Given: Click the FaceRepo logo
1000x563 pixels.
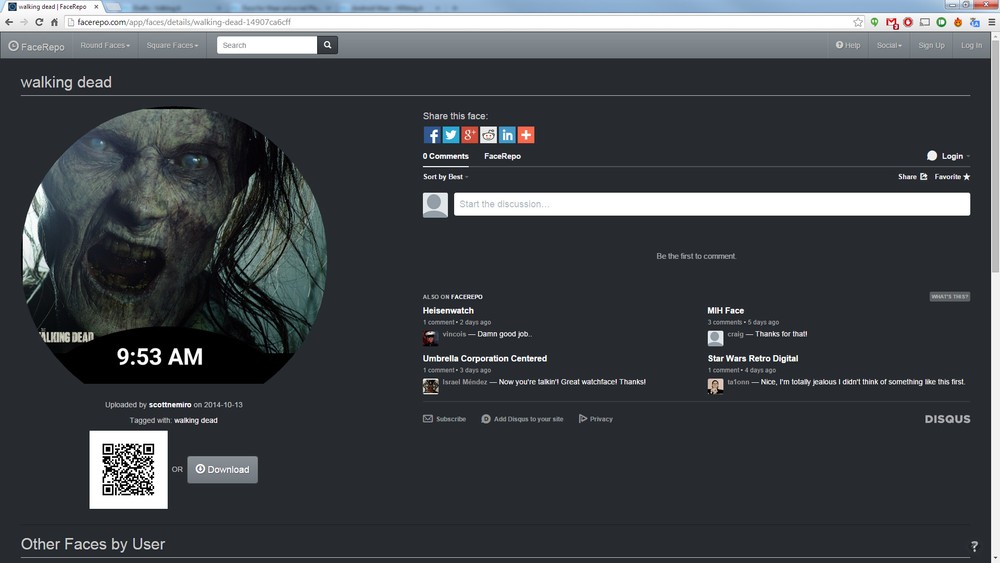Looking at the screenshot, I should tap(36, 46).
